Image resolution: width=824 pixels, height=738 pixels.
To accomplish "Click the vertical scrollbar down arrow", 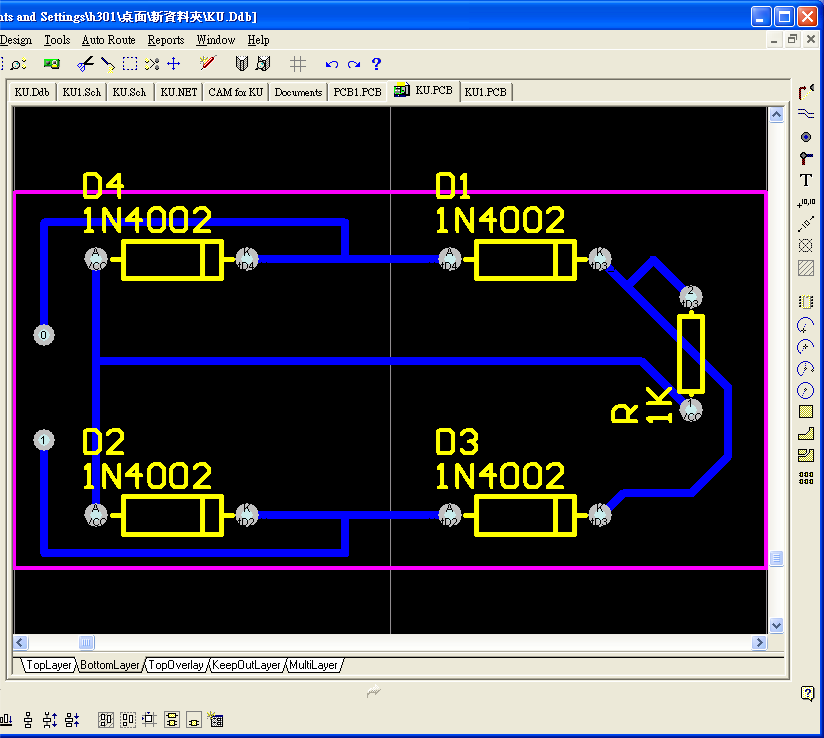I will point(776,625).
